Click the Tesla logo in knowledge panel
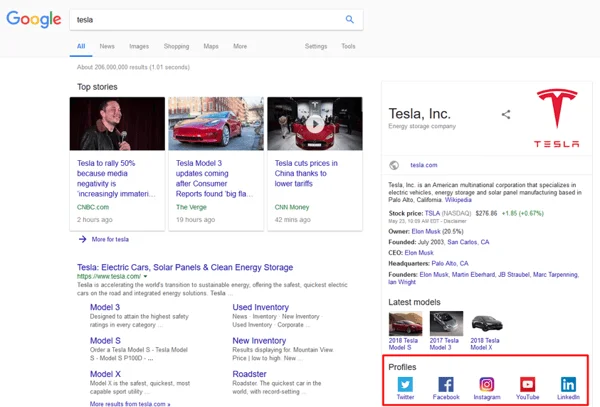This screenshot has height=407, width=600. tap(557, 118)
